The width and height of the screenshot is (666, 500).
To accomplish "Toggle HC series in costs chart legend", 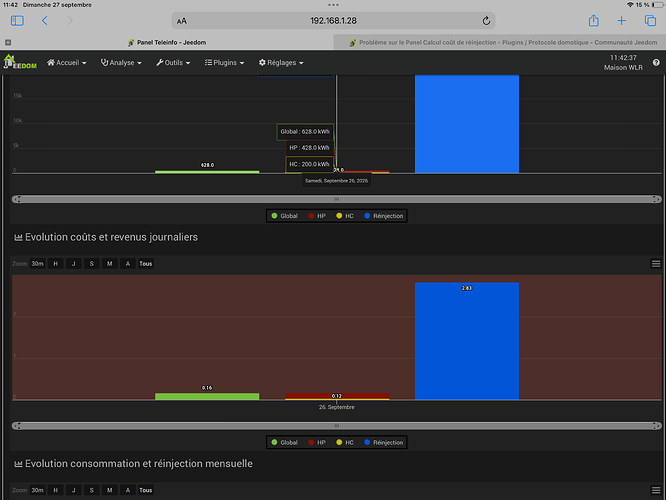I will tap(345, 442).
